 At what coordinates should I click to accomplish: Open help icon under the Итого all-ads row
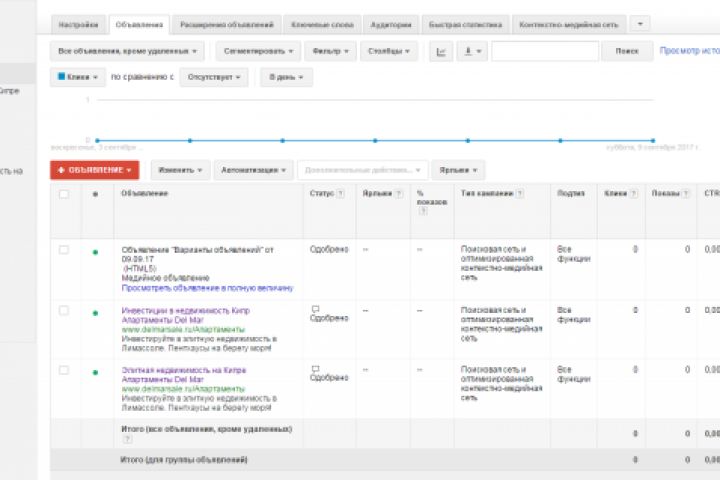[128, 440]
